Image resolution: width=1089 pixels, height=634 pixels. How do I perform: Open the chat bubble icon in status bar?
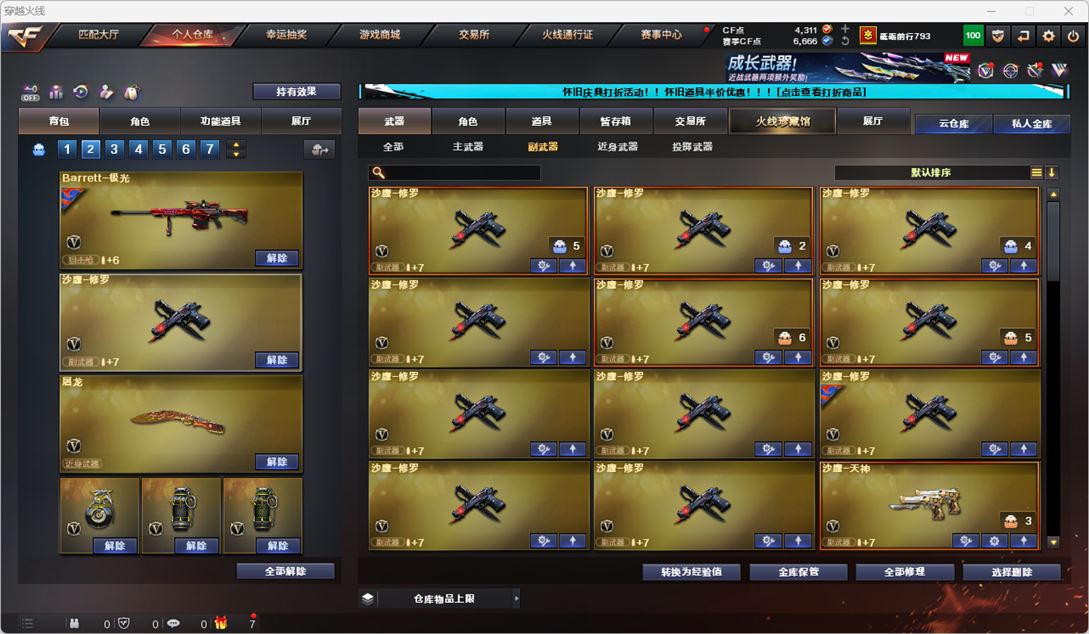pyautogui.click(x=173, y=623)
